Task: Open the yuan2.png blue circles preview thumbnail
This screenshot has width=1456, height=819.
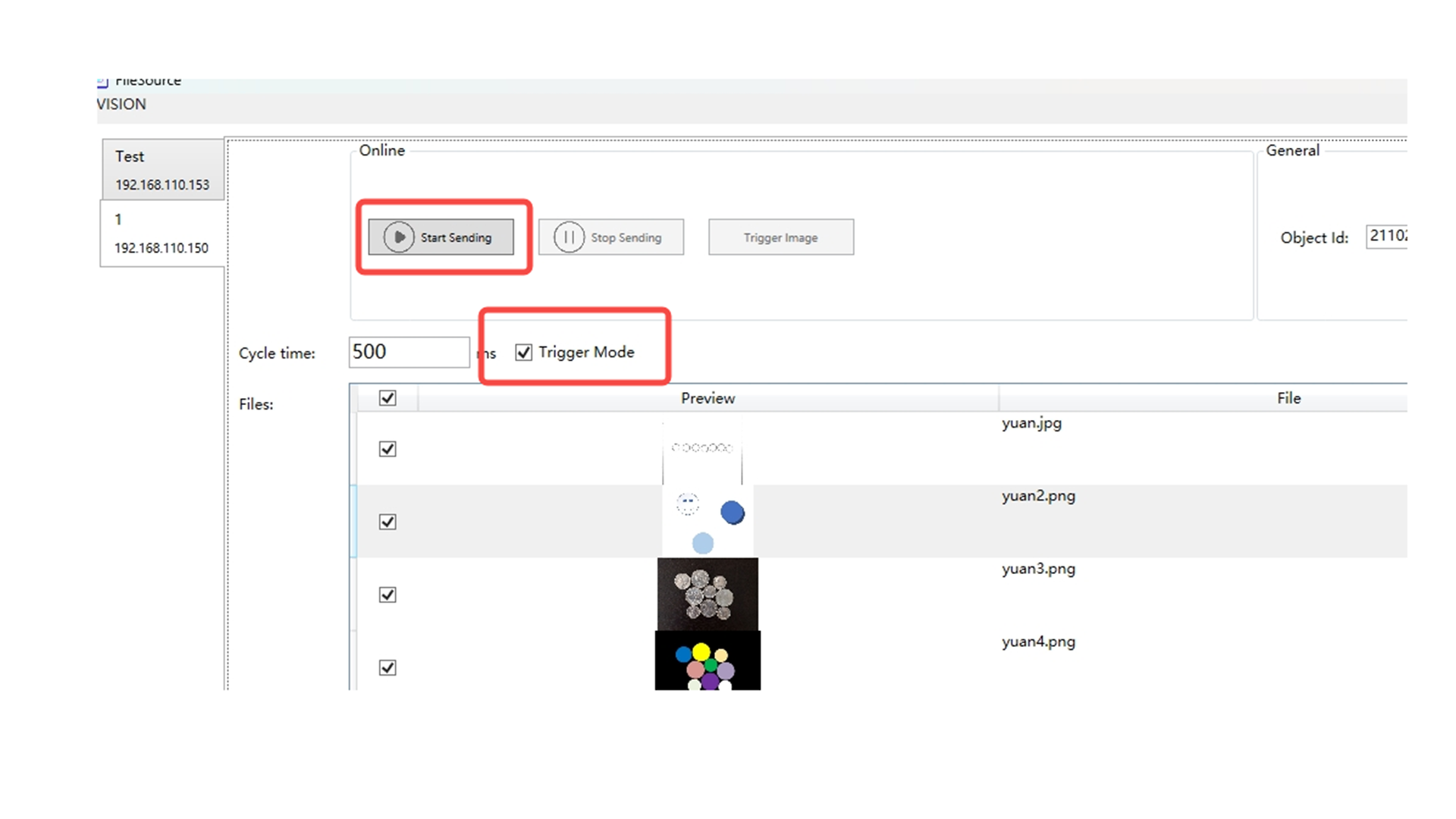Action: click(x=708, y=521)
